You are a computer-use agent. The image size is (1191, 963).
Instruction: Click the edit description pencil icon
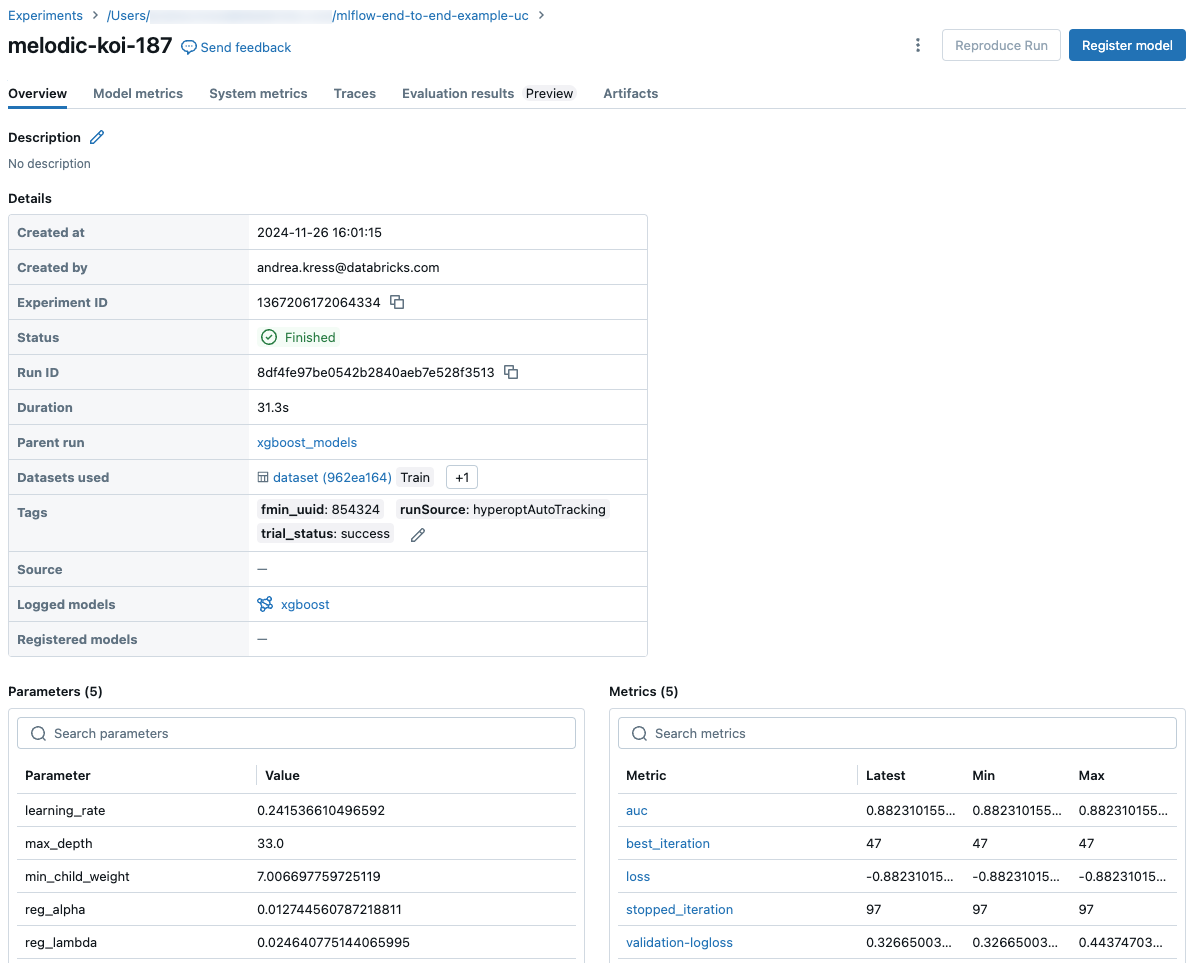click(97, 138)
